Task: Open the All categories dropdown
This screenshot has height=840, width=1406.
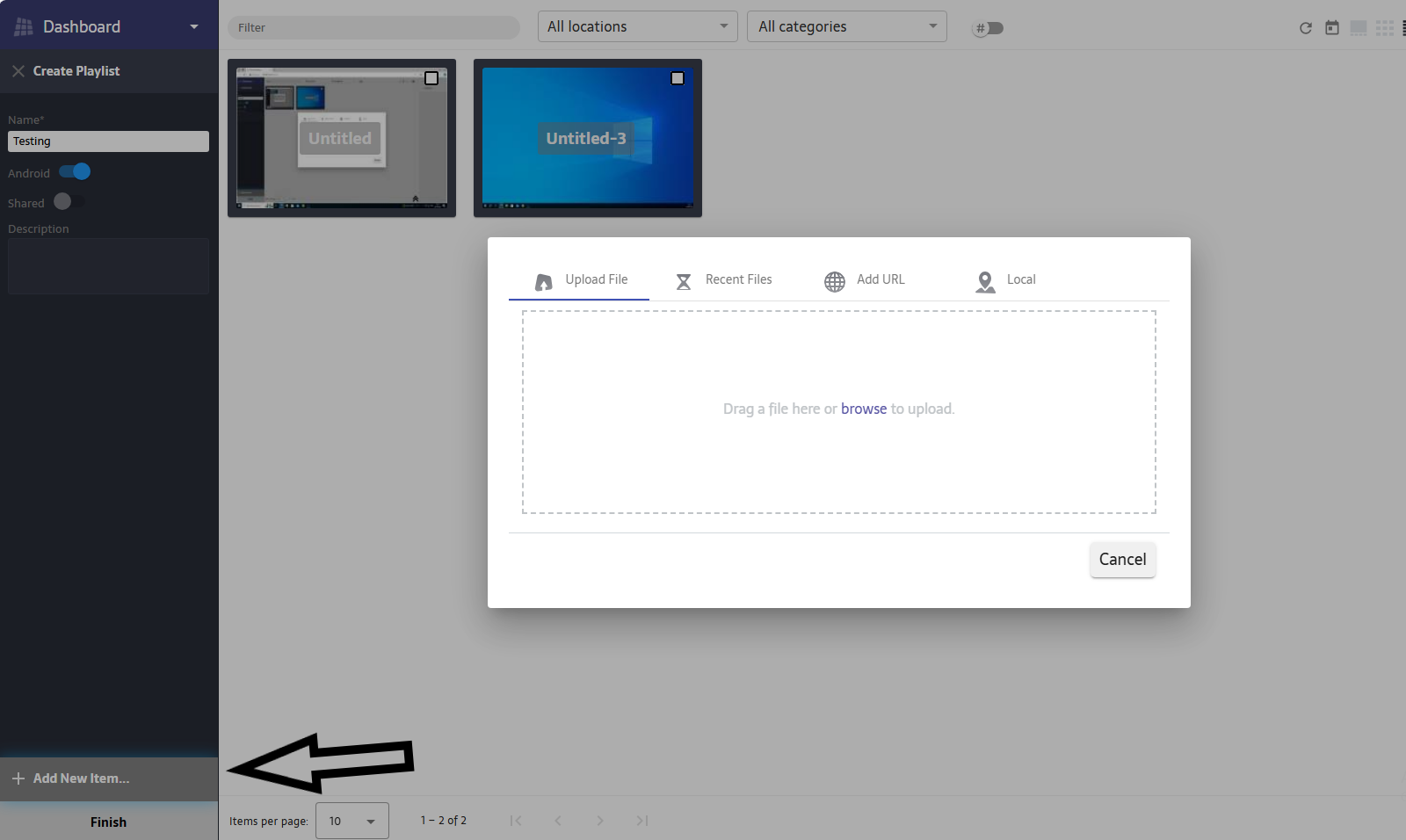Action: pyautogui.click(x=847, y=26)
